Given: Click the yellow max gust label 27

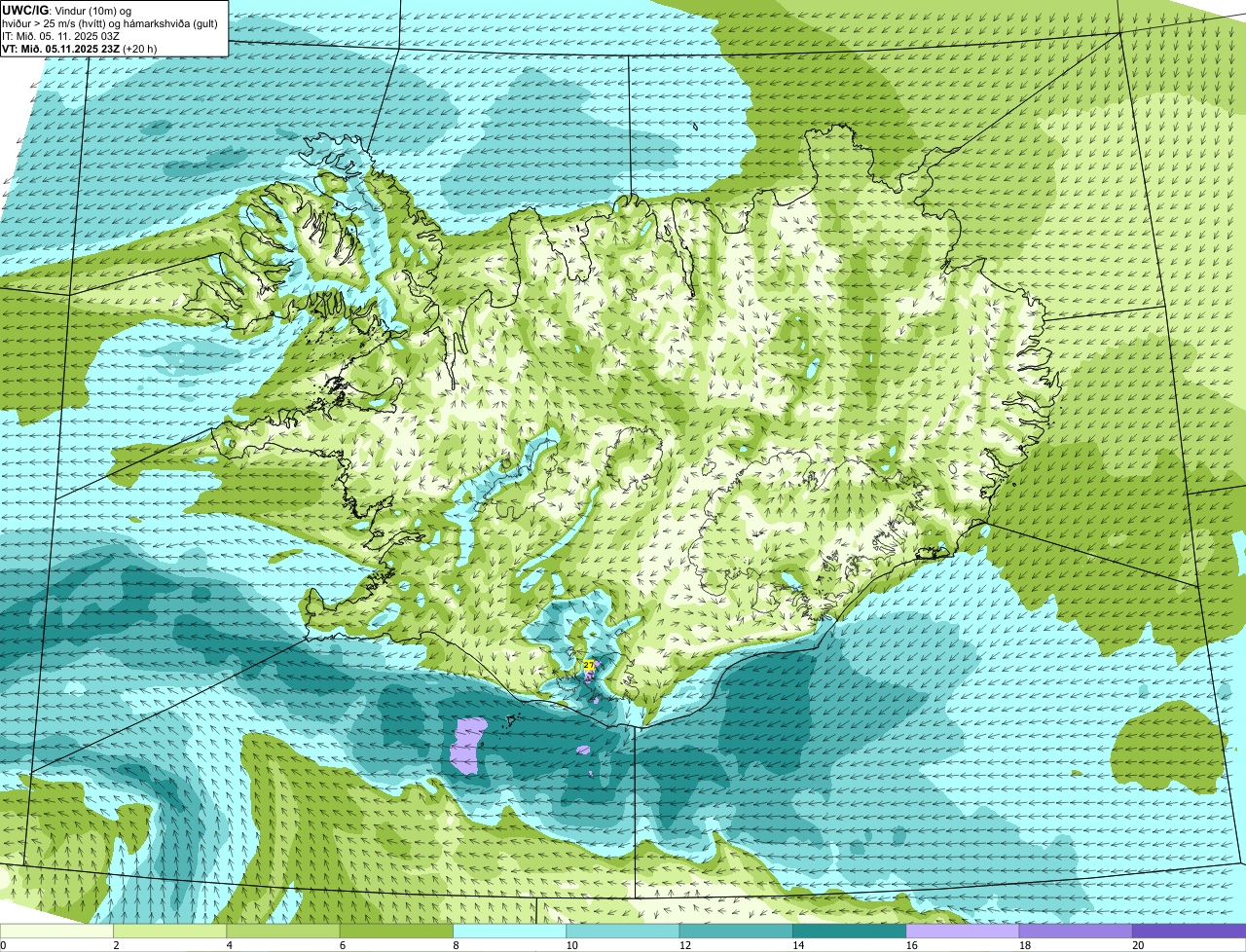Looking at the screenshot, I should [588, 665].
